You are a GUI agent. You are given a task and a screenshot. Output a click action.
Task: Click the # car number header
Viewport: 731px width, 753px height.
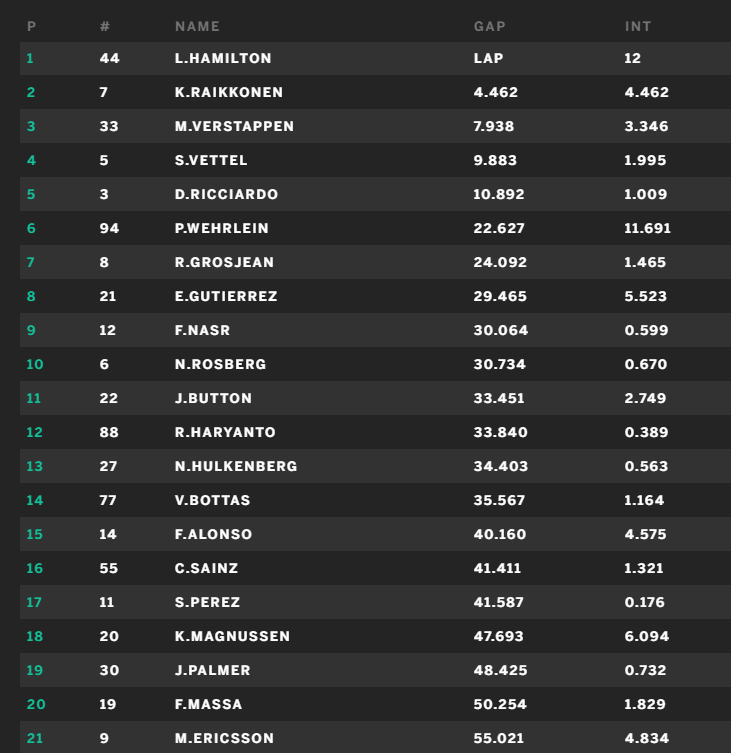(105, 26)
